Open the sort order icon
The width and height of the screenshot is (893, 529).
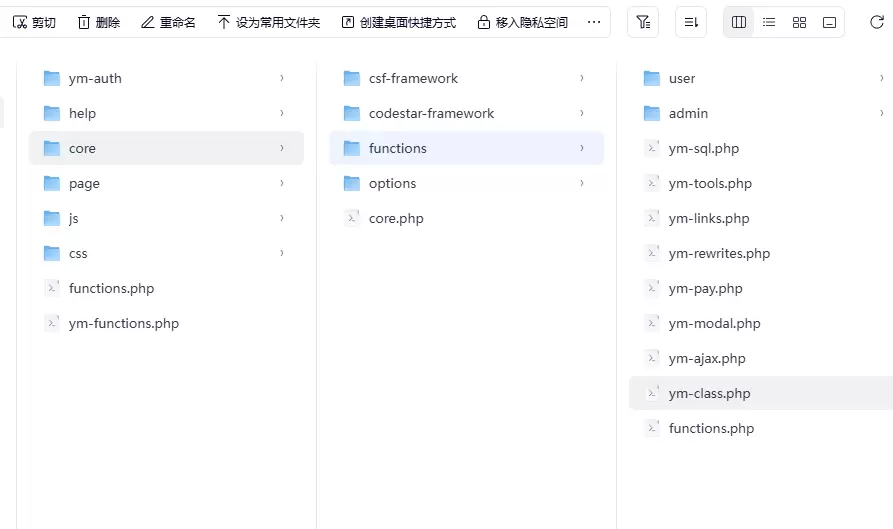coord(691,22)
